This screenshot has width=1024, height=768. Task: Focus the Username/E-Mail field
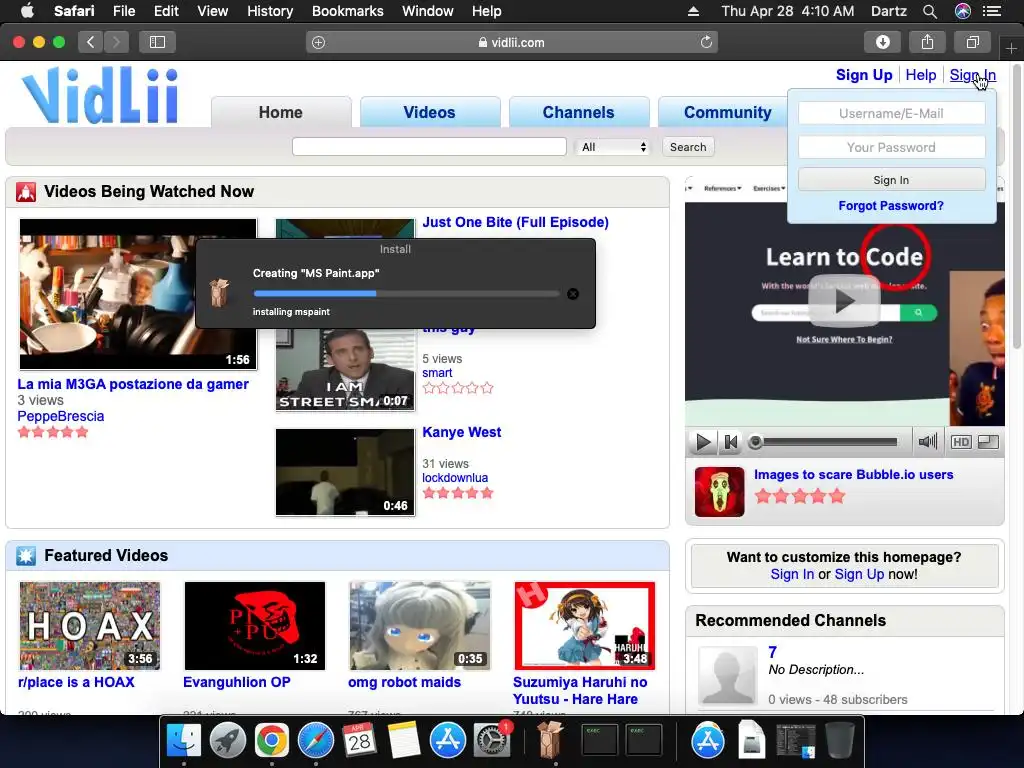(x=891, y=114)
